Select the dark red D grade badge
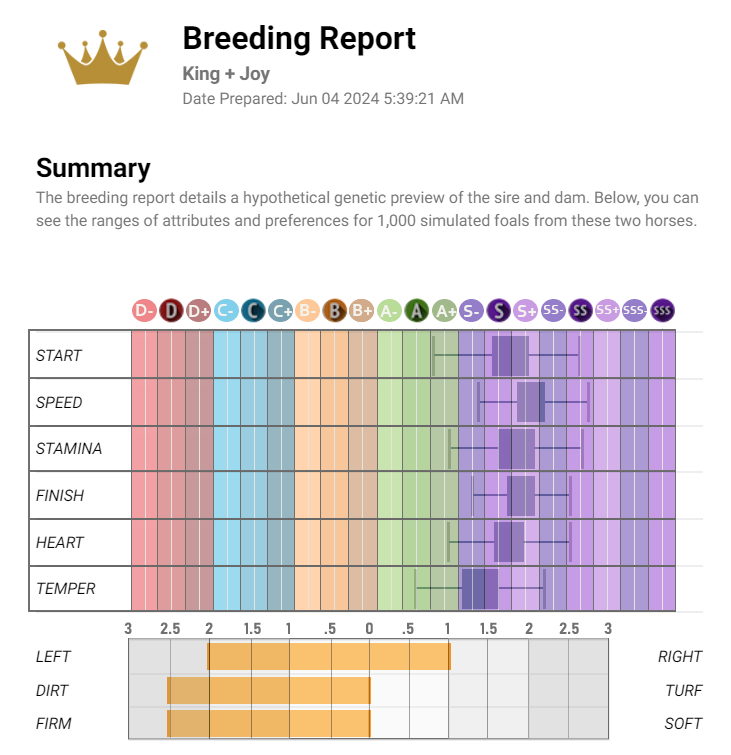Viewport: 731px width, 755px height. [x=171, y=311]
